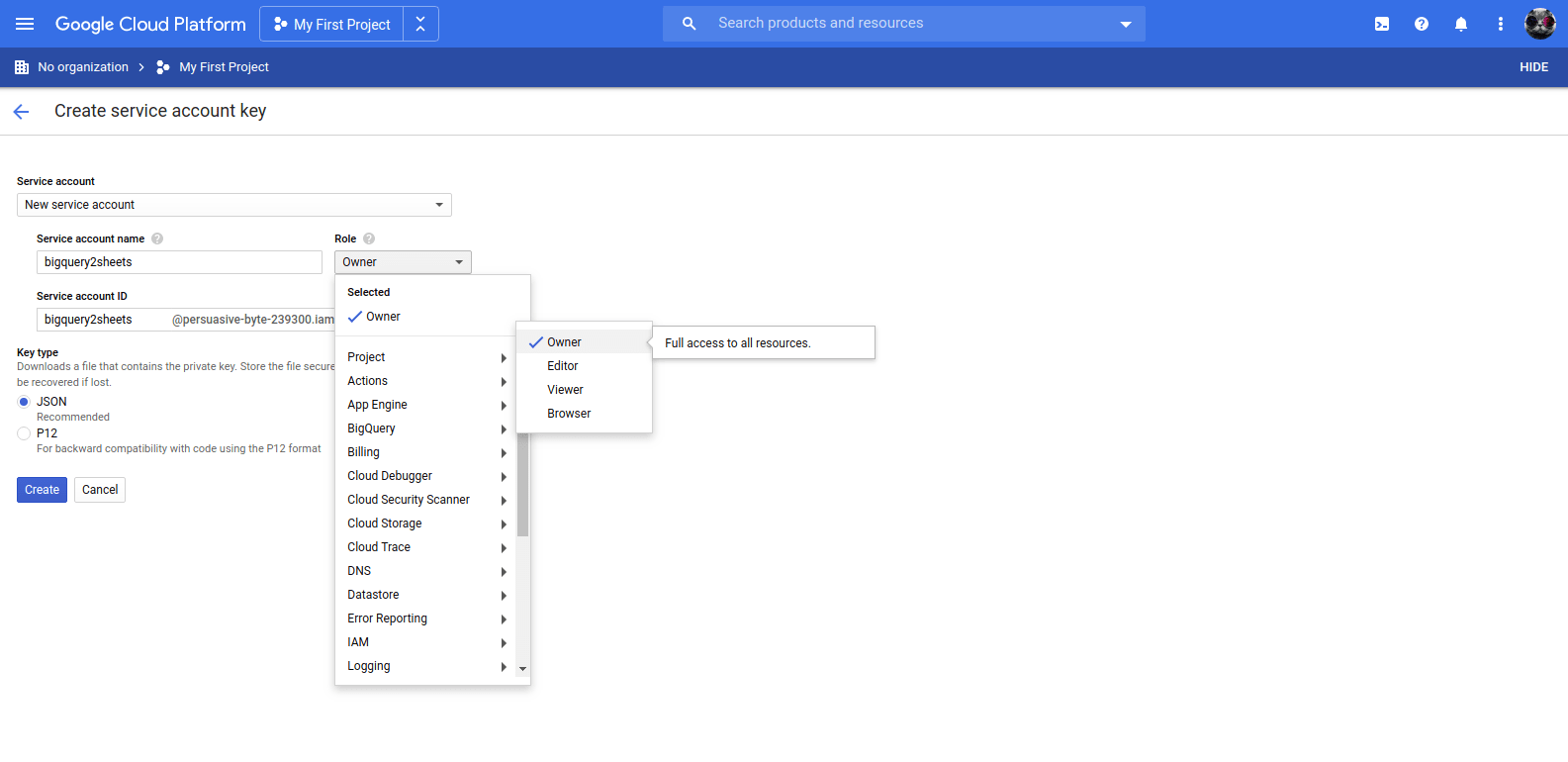Choose the Viewer role
Screen dimensions: 1568x762
(x=584, y=390)
